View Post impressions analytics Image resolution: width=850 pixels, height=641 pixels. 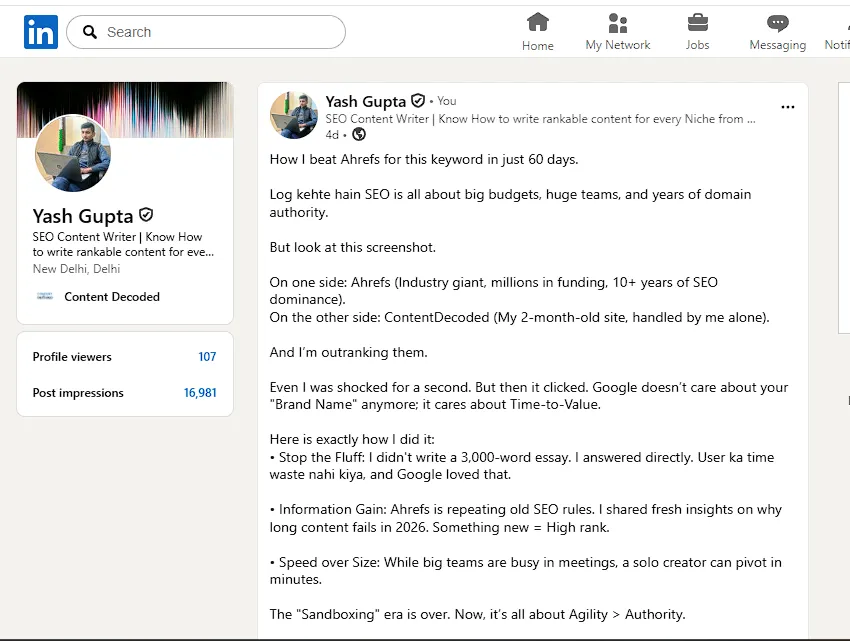(200, 393)
